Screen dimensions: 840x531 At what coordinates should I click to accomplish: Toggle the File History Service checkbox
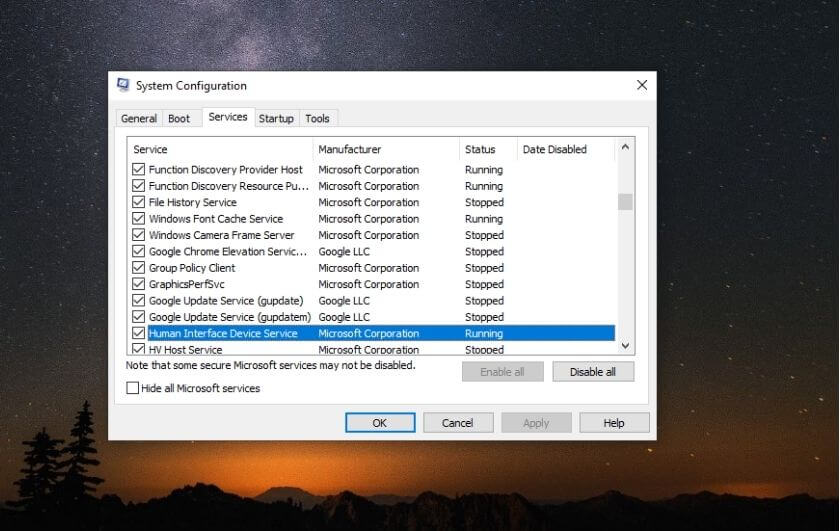coord(139,203)
